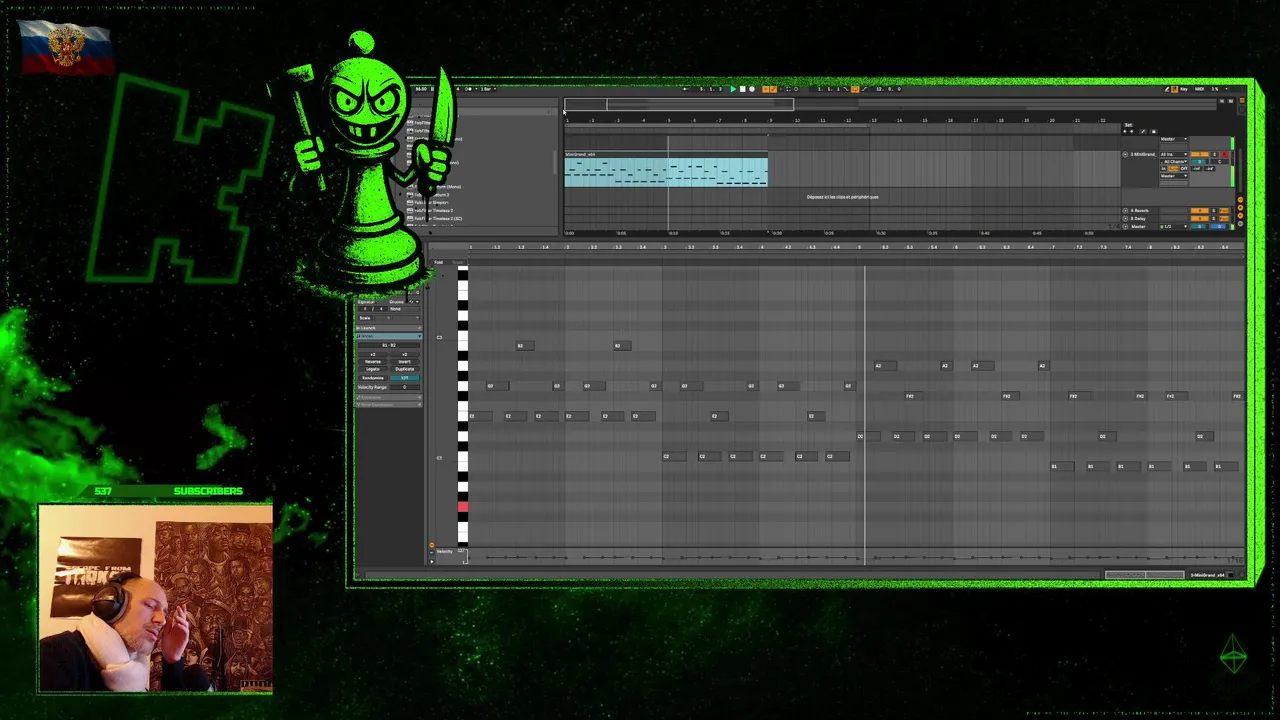Screen dimensions: 1280x720
Task: Click the red highlighted piano key
Action: click(x=463, y=508)
